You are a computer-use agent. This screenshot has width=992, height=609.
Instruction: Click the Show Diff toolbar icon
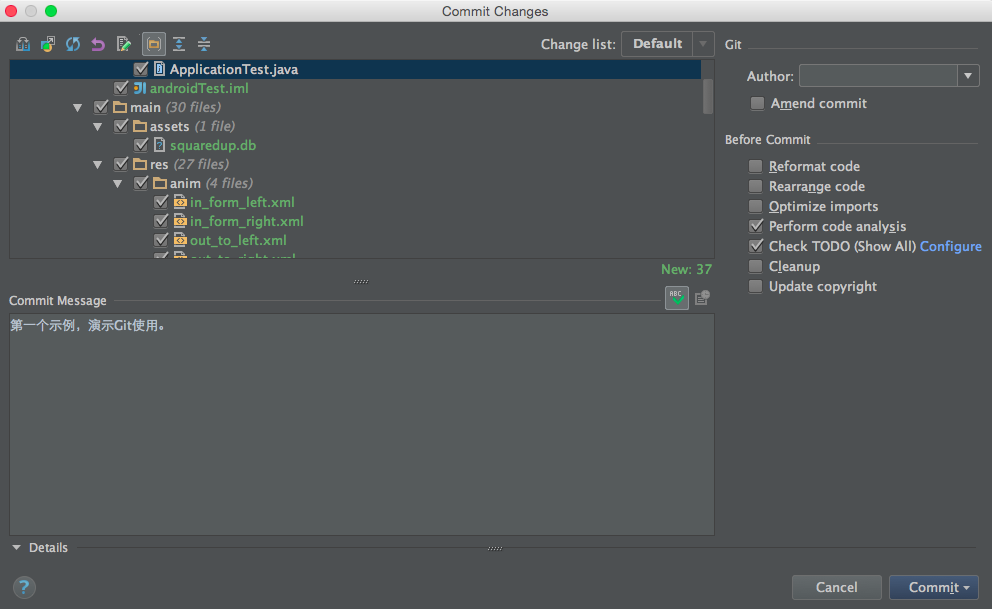click(23, 44)
